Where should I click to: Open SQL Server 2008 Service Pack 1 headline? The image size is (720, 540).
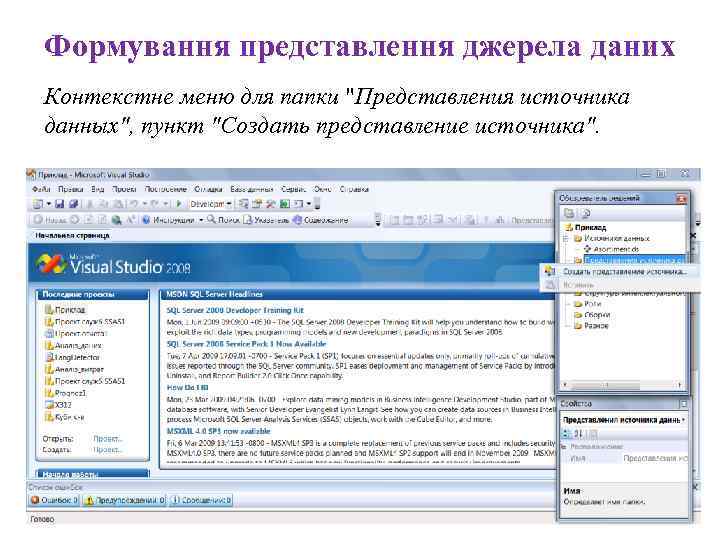[247, 344]
